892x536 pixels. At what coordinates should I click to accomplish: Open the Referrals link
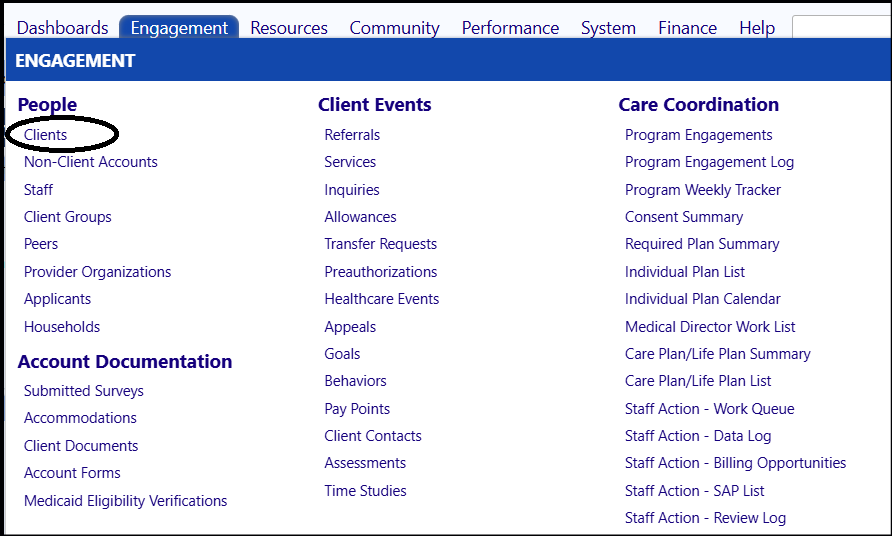tap(352, 135)
